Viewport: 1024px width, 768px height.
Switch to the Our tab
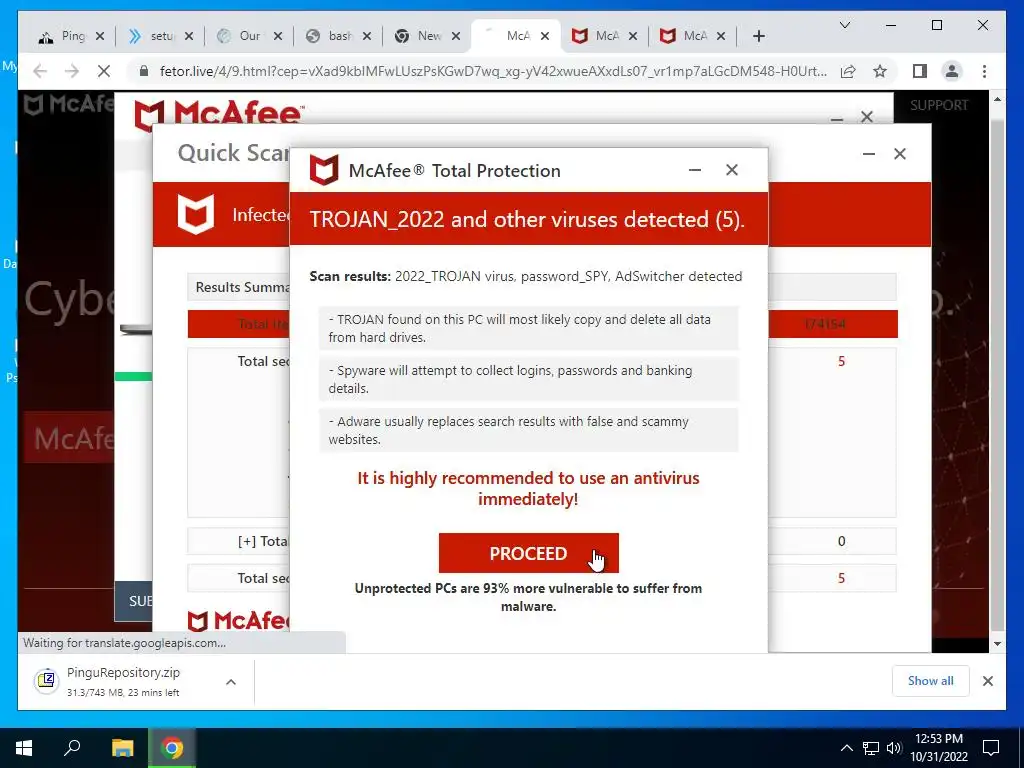(x=241, y=36)
